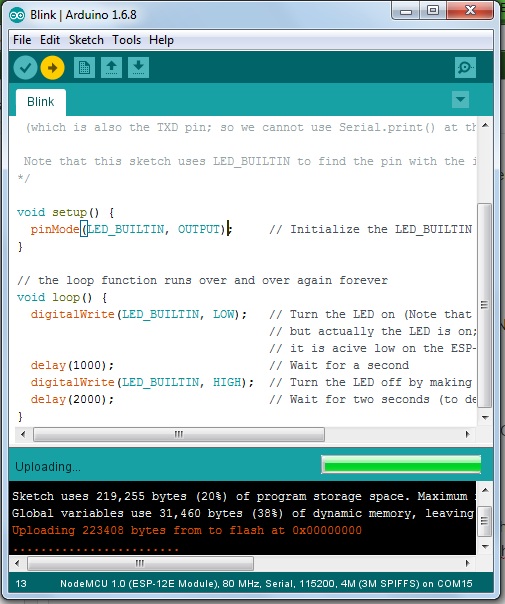Open the Tools menu
Image resolution: width=505 pixels, height=604 pixels.
pos(126,40)
